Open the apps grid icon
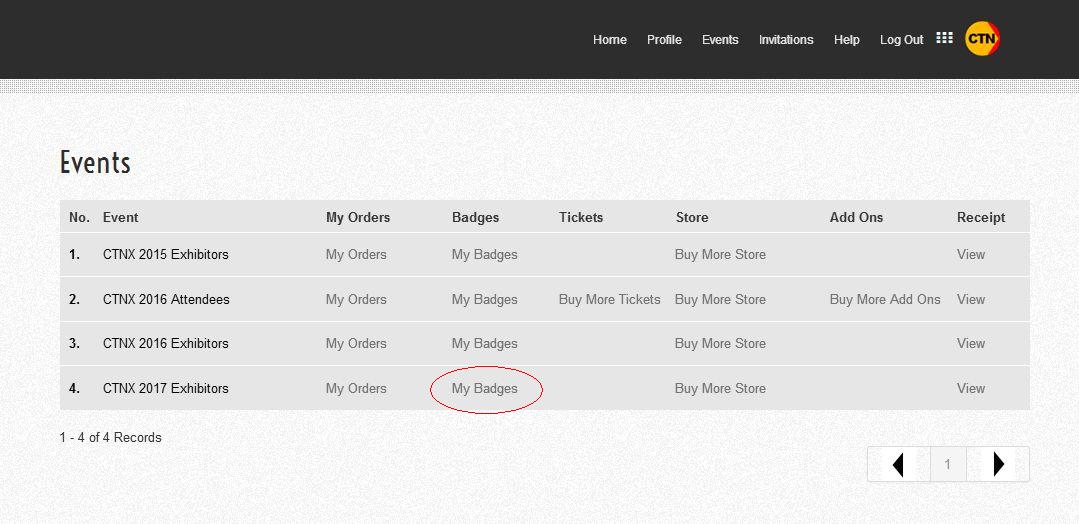This screenshot has height=524, width=1079. click(x=944, y=38)
